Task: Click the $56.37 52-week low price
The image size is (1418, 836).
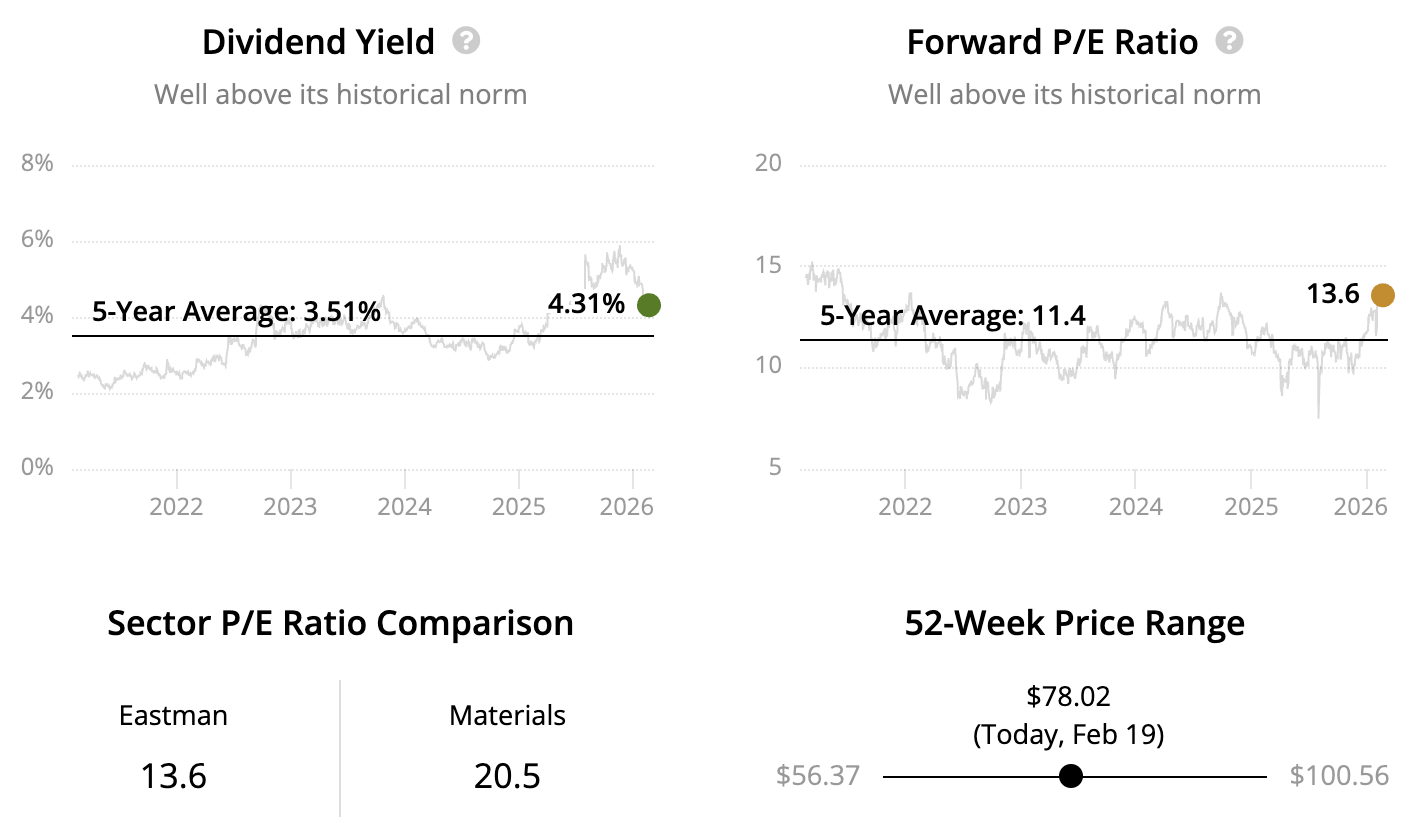Action: point(817,776)
